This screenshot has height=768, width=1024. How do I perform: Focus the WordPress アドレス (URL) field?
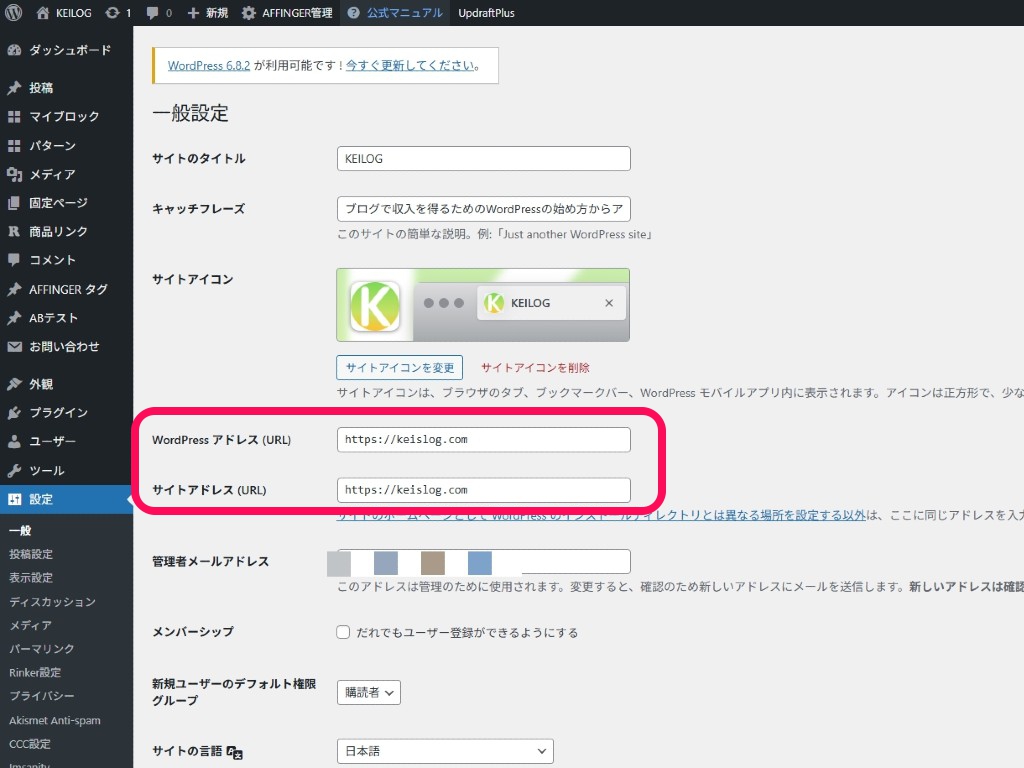pos(483,440)
